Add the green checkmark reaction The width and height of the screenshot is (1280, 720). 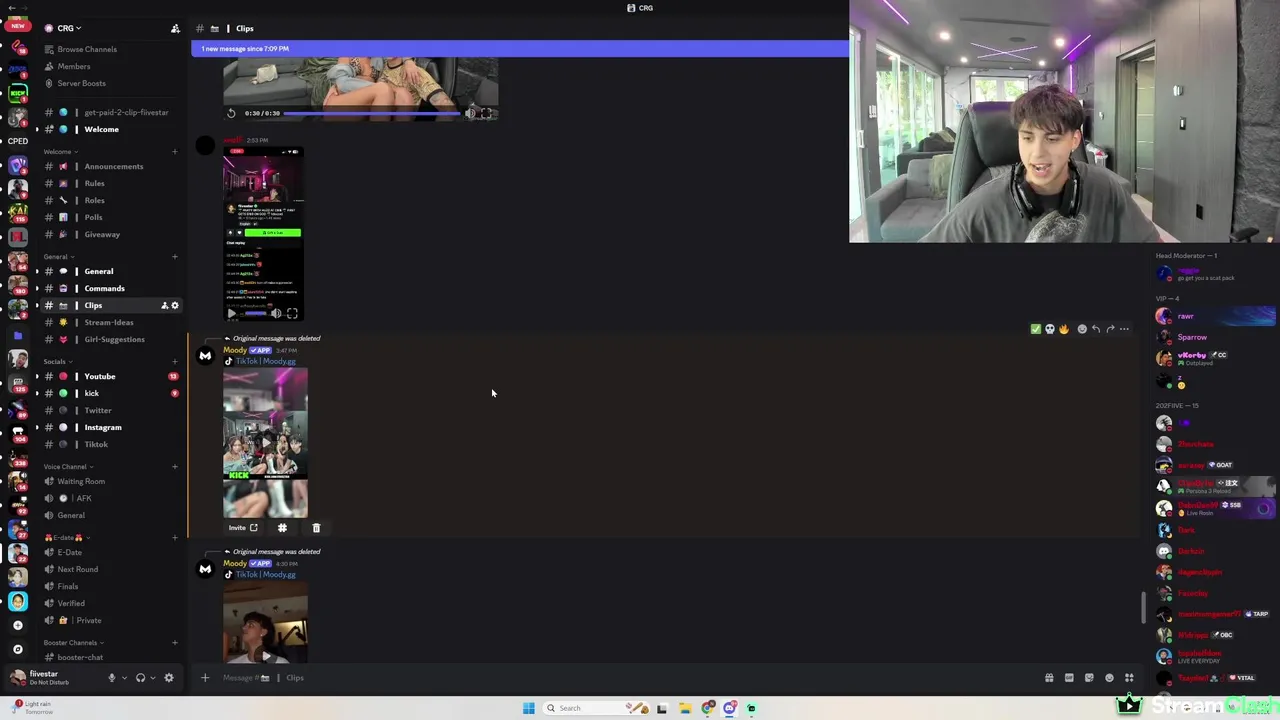[1036, 329]
